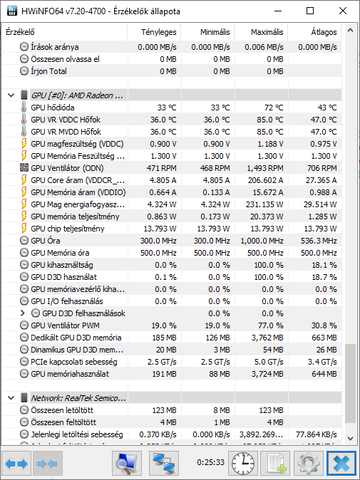Screen dimensions: 360x480
Task: Click the collapse columns arrows button
Action: [48, 463]
